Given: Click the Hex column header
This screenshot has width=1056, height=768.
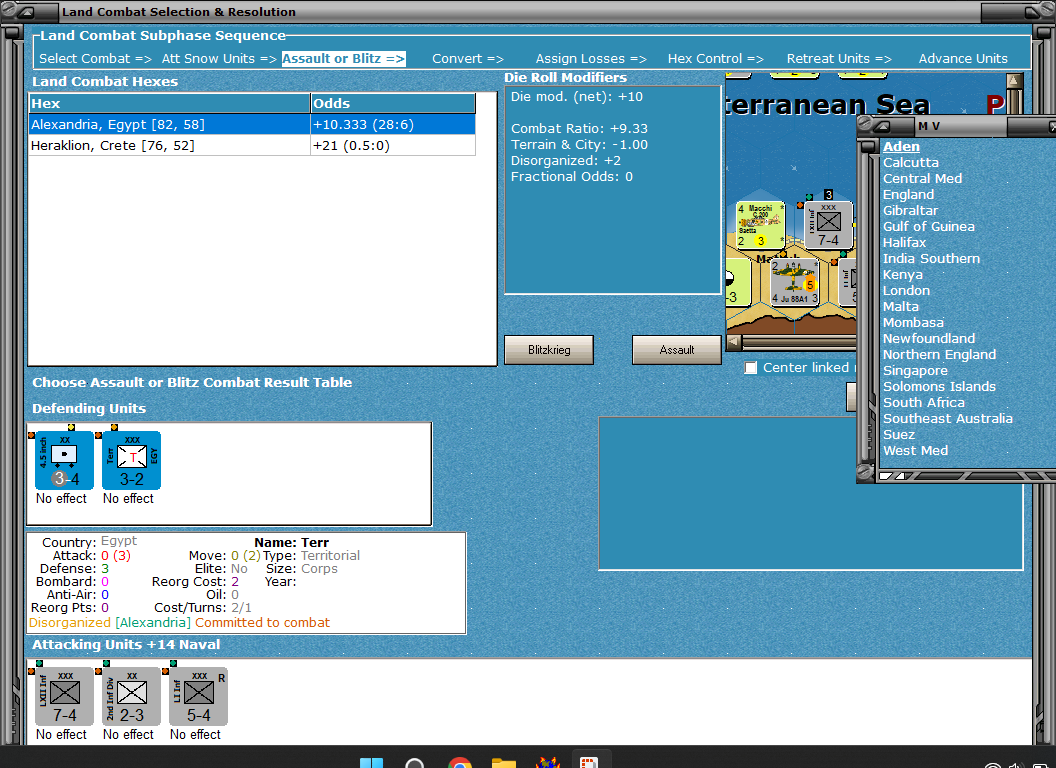Looking at the screenshot, I should [x=169, y=103].
